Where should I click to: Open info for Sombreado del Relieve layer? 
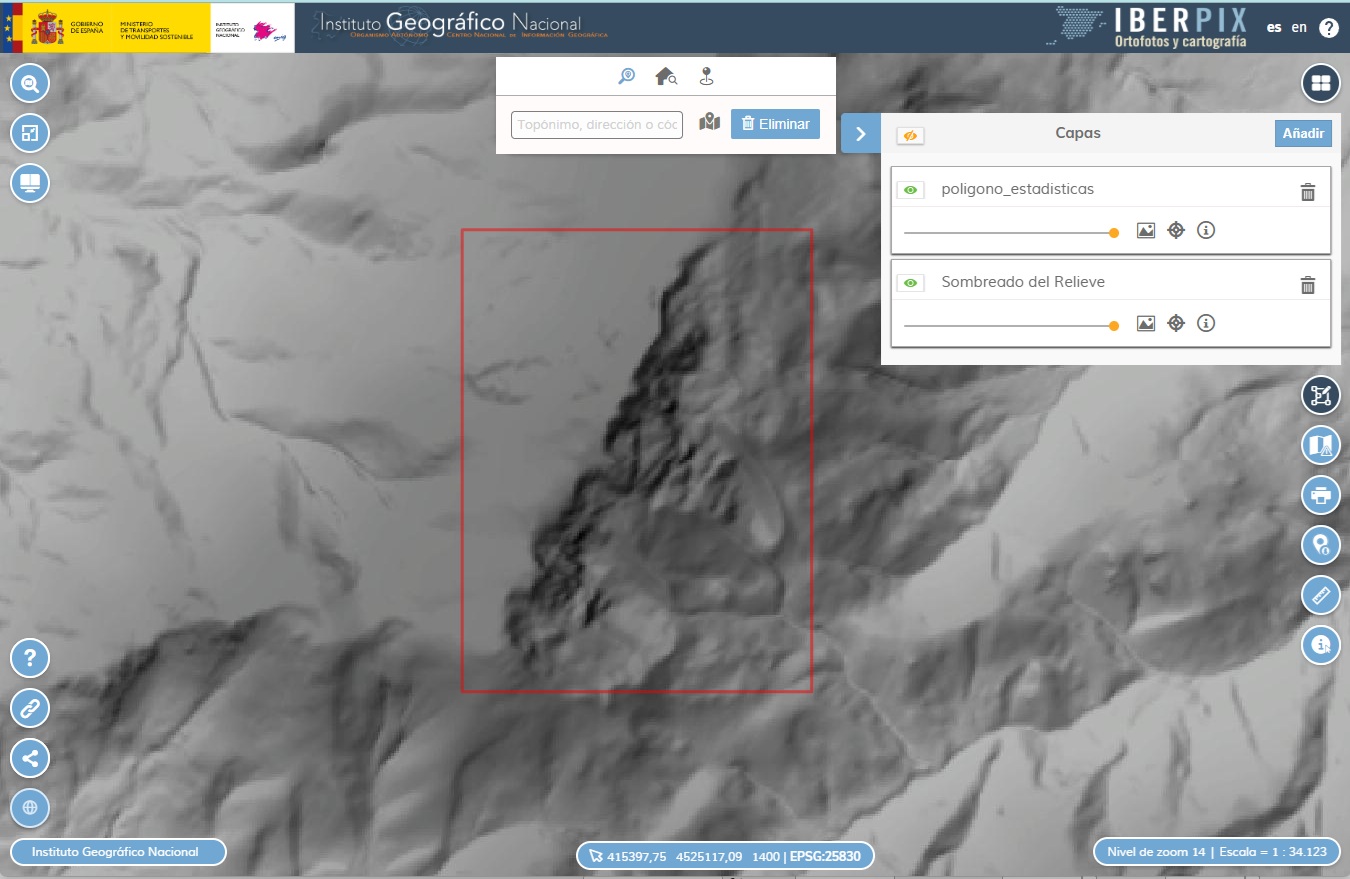(1206, 323)
